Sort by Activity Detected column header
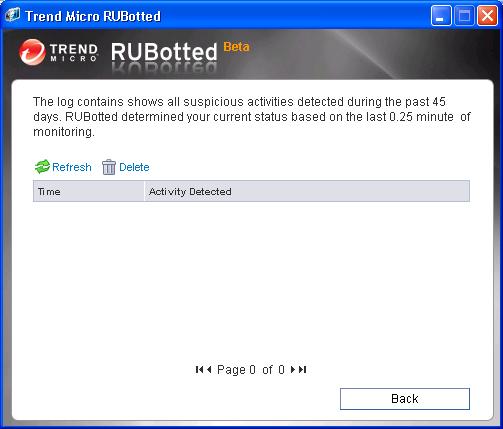The height and width of the screenshot is (429, 503). tap(307, 191)
